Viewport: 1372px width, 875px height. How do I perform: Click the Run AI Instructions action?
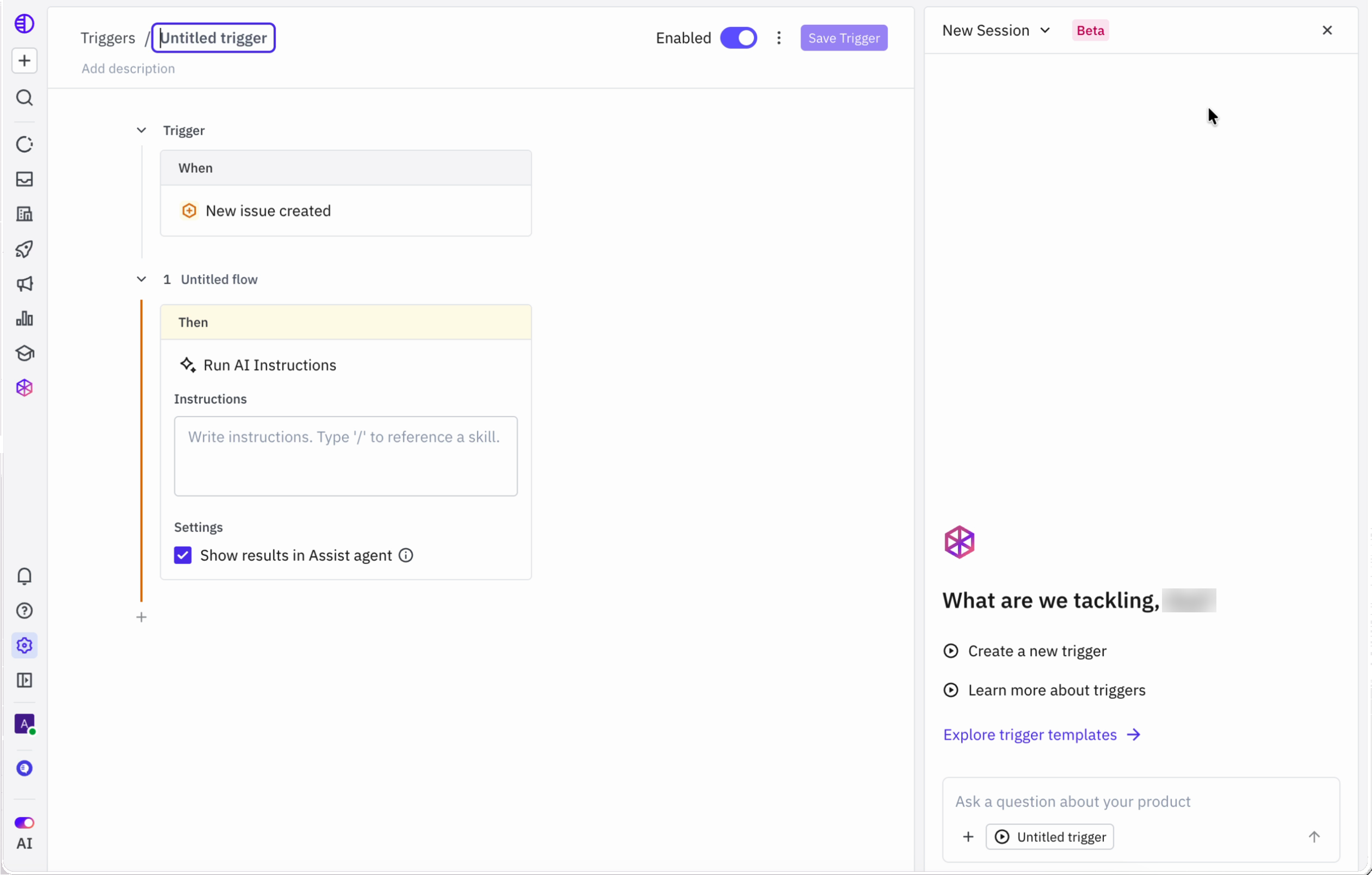click(x=258, y=365)
